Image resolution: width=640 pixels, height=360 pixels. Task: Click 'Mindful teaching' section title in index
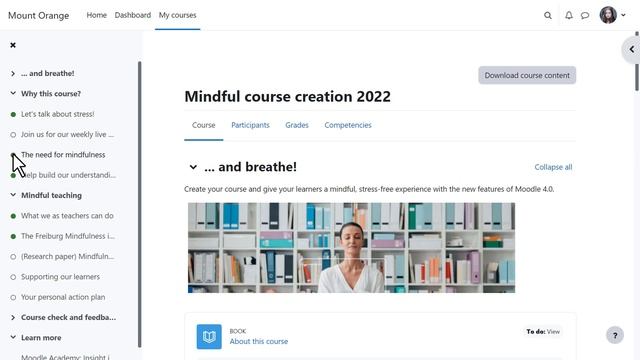[51, 195]
